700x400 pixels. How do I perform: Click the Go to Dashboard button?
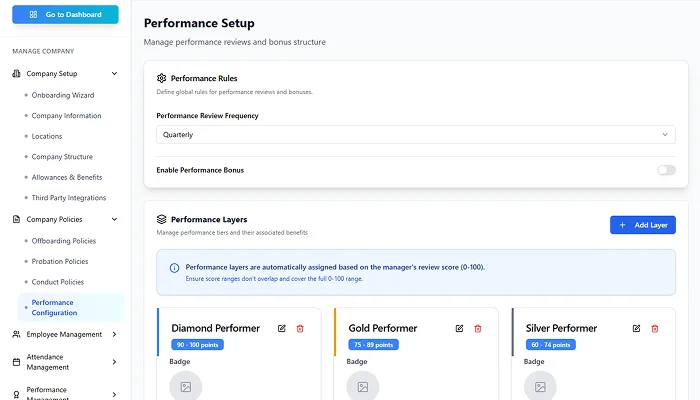65,15
